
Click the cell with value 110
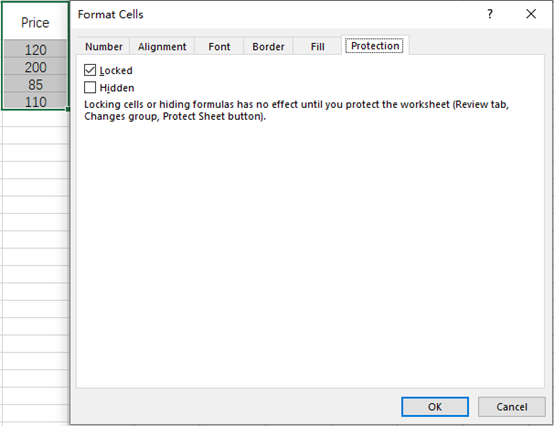[35, 101]
